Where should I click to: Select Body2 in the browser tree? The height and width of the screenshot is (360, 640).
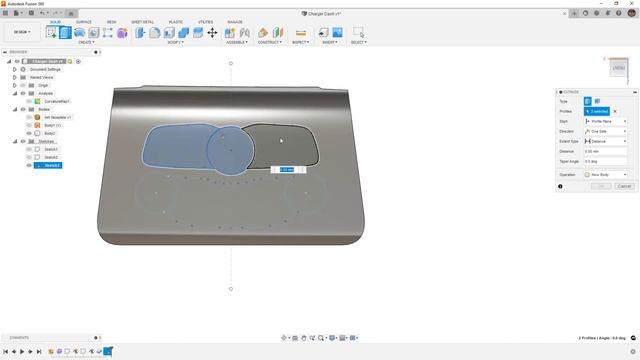coord(50,133)
